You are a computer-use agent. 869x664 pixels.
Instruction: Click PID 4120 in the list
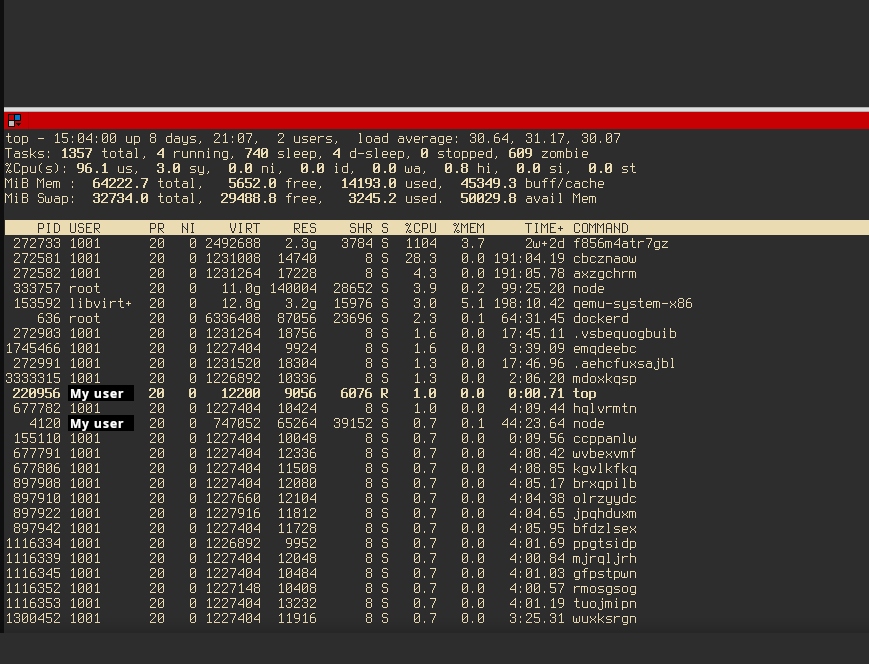point(45,423)
